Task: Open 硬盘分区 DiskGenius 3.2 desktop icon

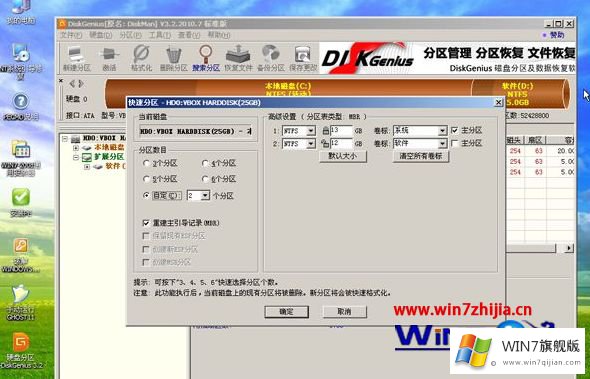Action: pos(21,350)
